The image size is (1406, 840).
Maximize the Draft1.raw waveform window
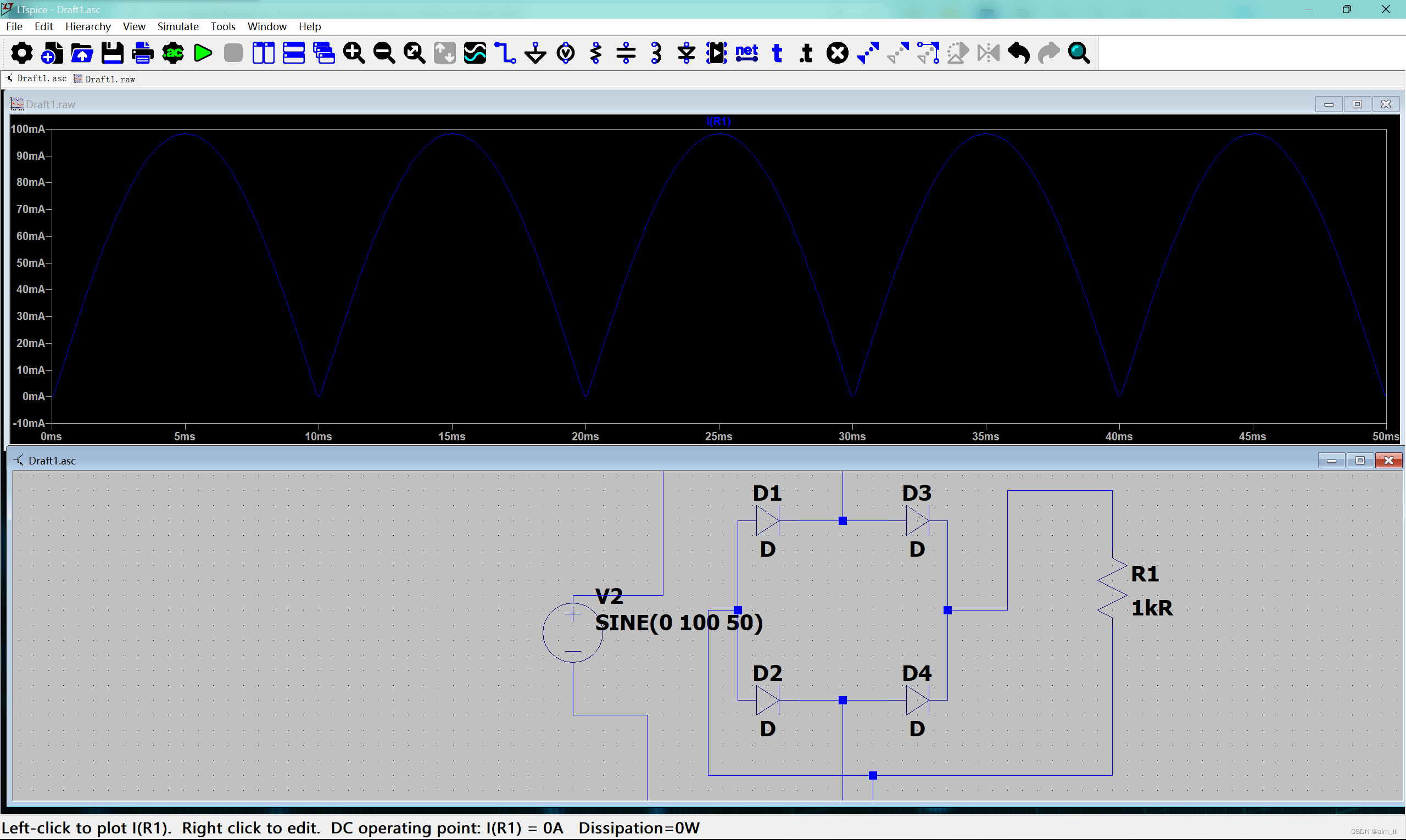click(x=1357, y=104)
